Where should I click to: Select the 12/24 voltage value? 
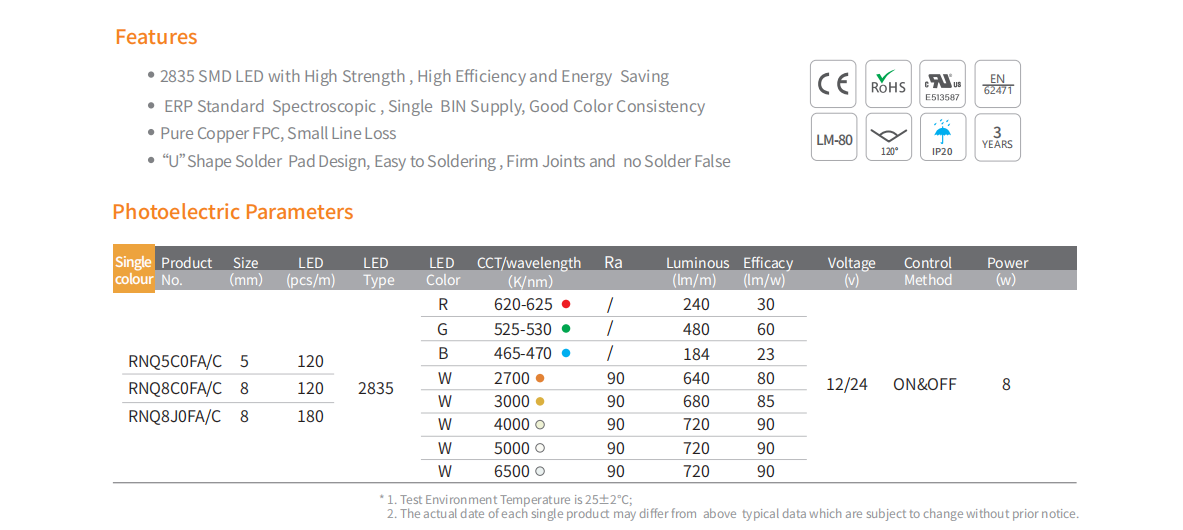pos(847,384)
